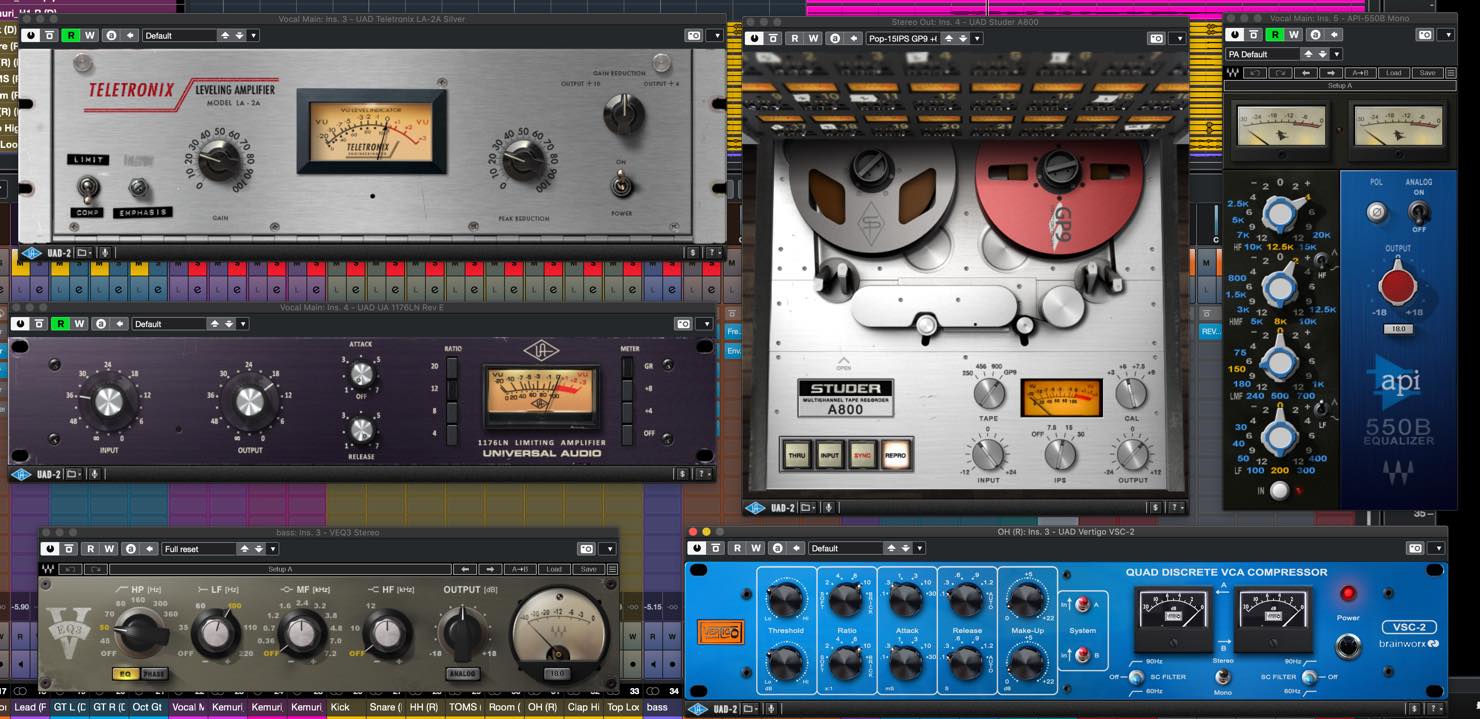Toggle the IN button on API-550B
Screen dimensions: 1480x719
click(x=1278, y=490)
